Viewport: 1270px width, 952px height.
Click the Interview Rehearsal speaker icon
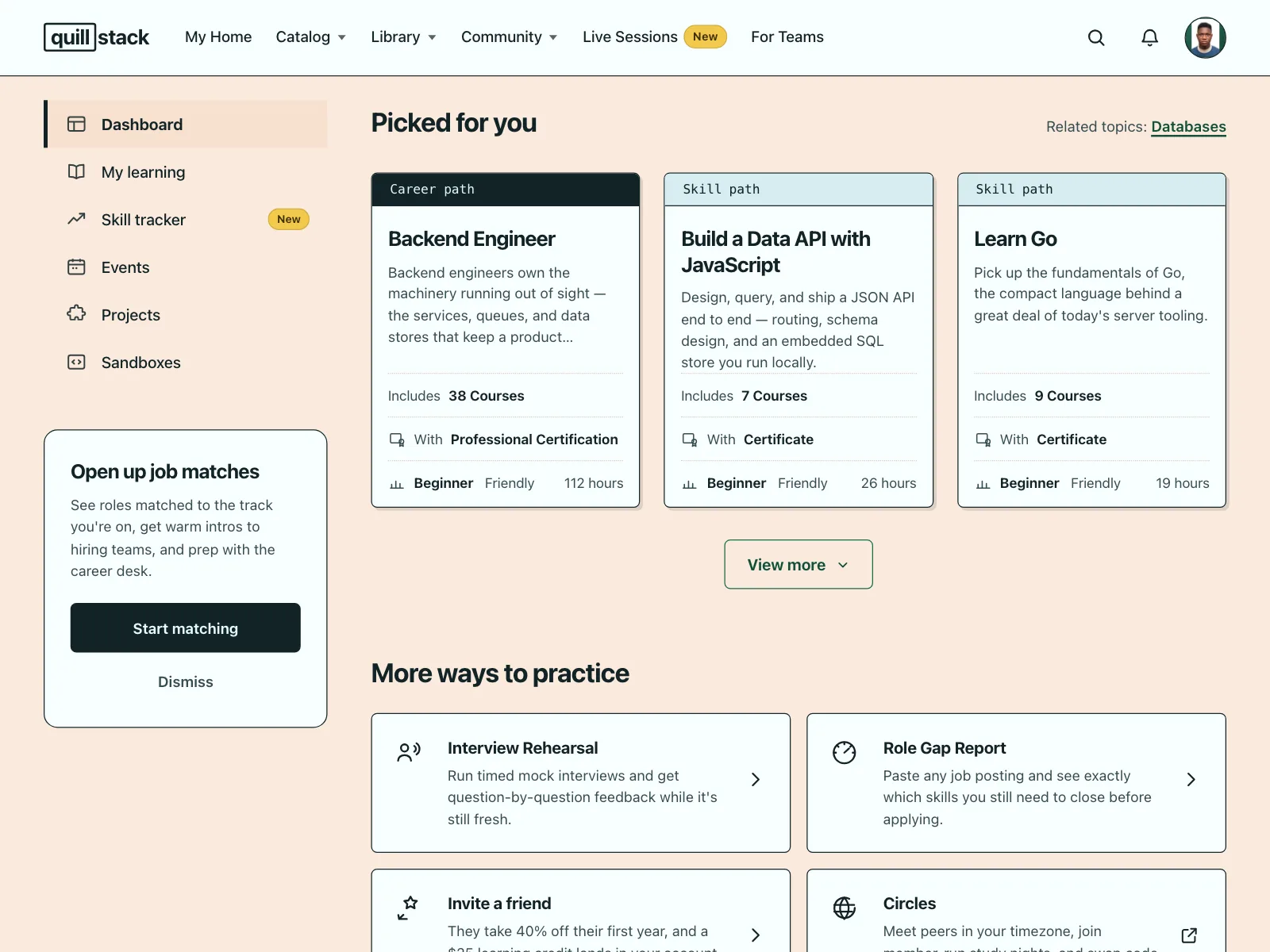(409, 751)
